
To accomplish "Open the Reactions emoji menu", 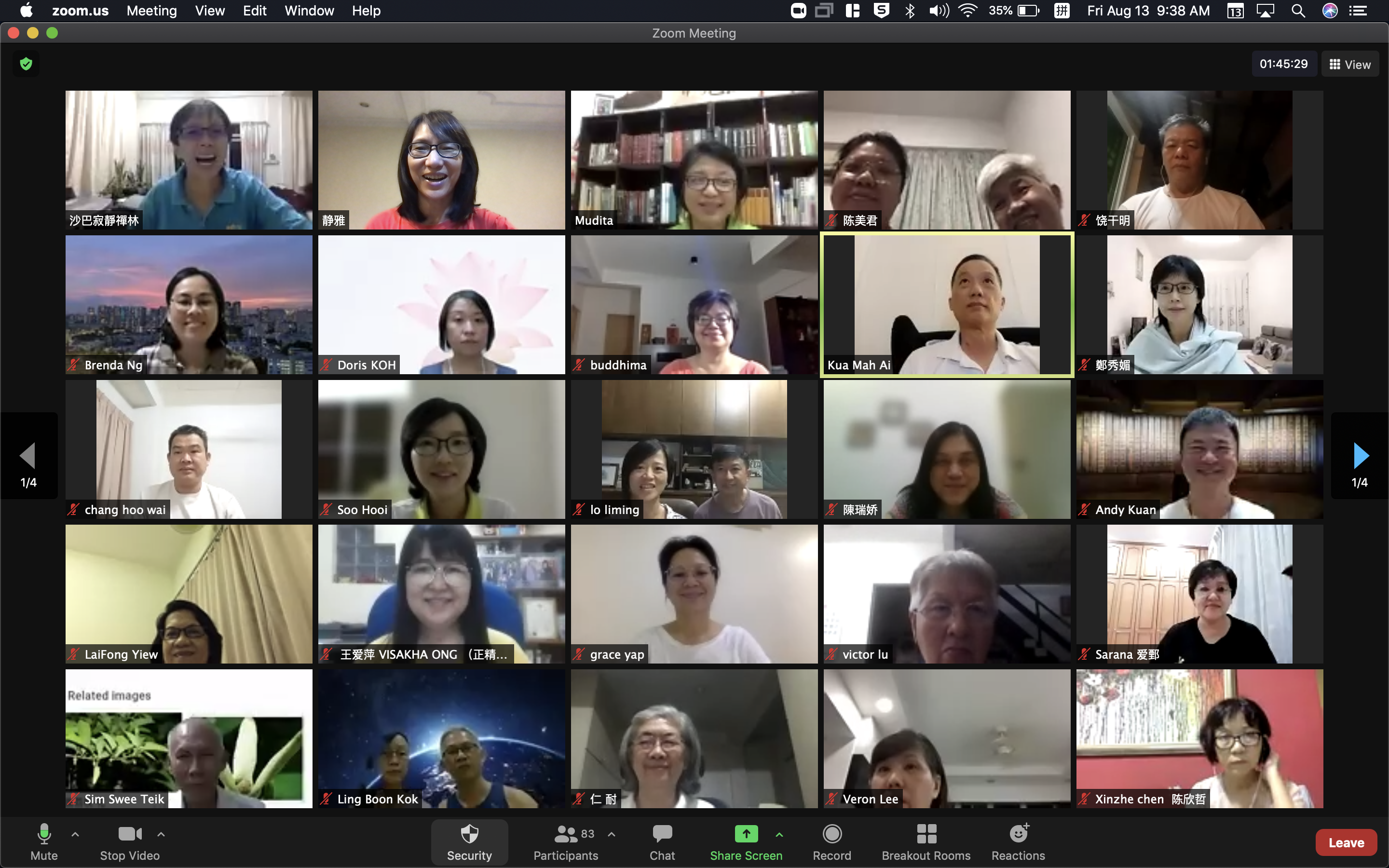I will (x=1018, y=841).
